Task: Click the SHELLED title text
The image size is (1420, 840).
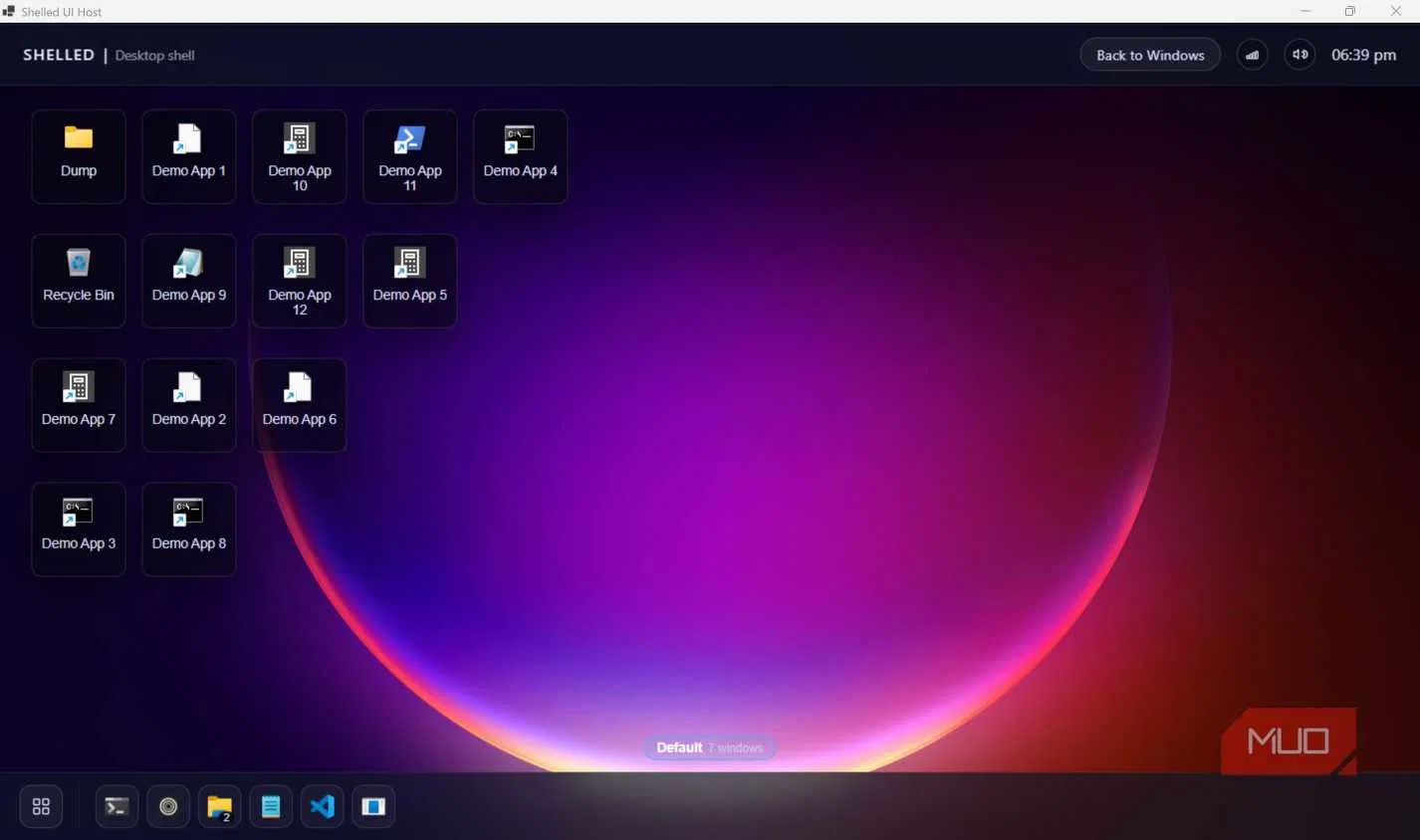Action: pos(59,55)
